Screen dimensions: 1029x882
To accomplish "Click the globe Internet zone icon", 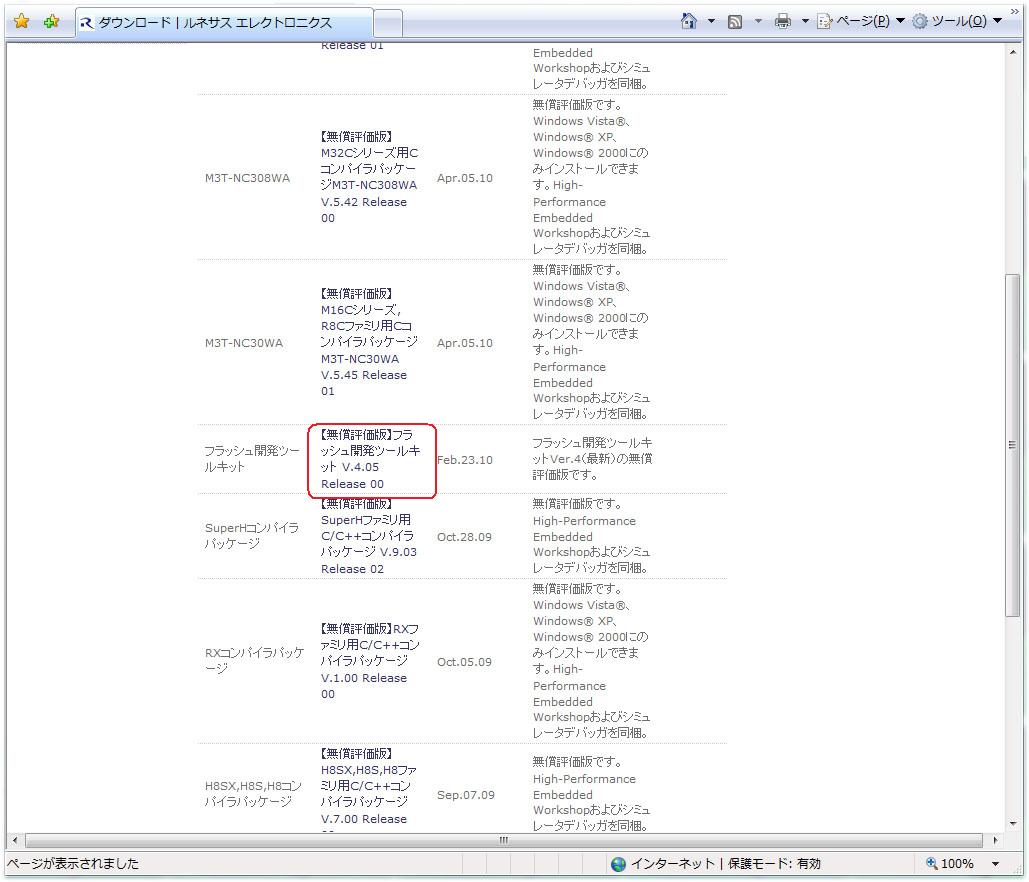I will click(x=619, y=863).
